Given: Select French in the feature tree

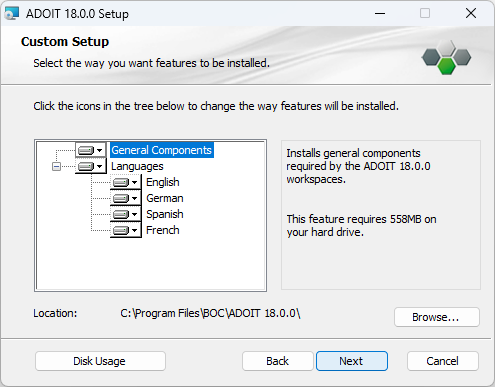Looking at the screenshot, I should point(163,230).
